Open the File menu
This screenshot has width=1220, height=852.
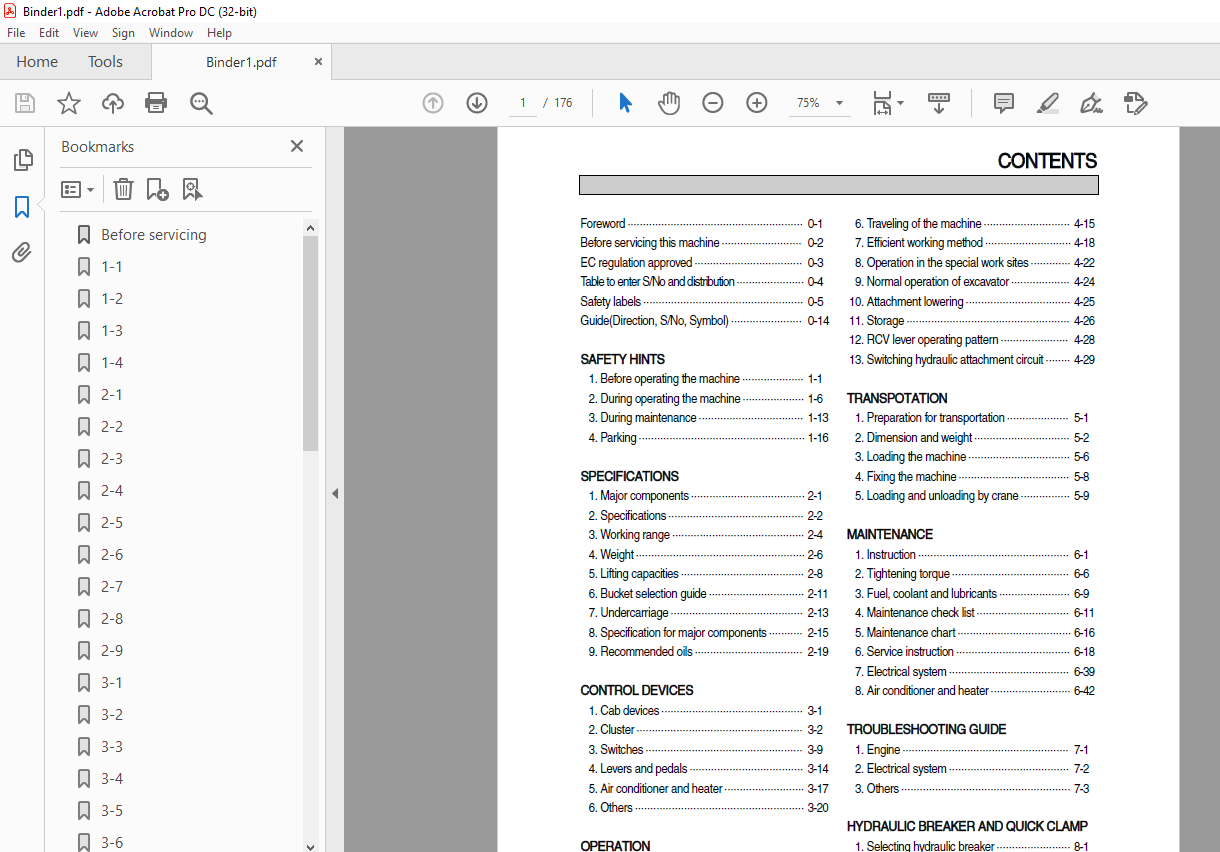click(16, 33)
